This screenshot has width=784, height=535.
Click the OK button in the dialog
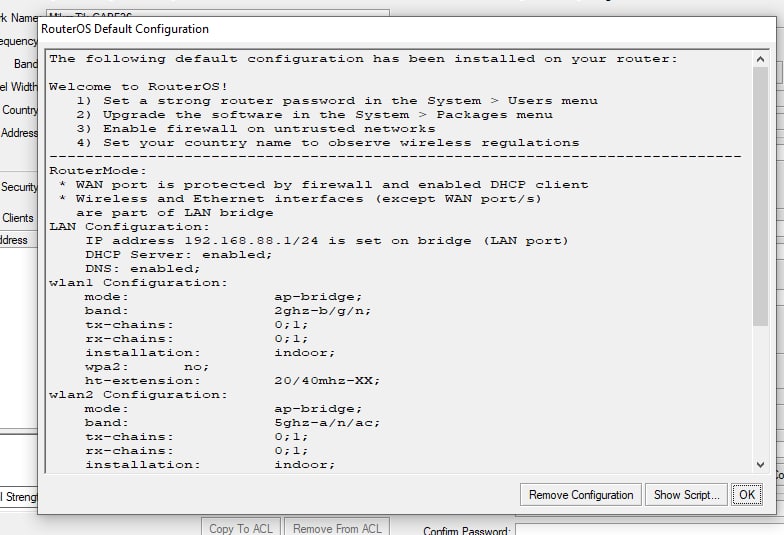click(x=746, y=494)
